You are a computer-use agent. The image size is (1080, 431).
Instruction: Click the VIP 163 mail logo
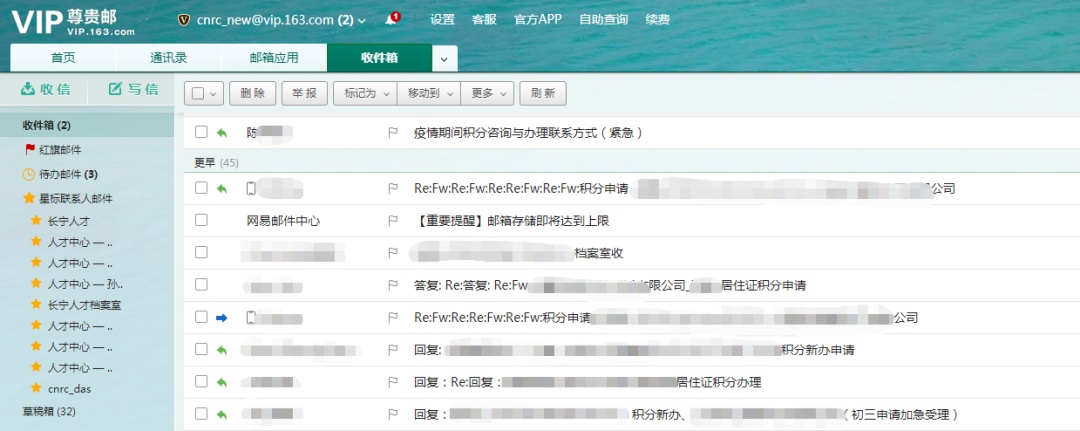pos(73,22)
